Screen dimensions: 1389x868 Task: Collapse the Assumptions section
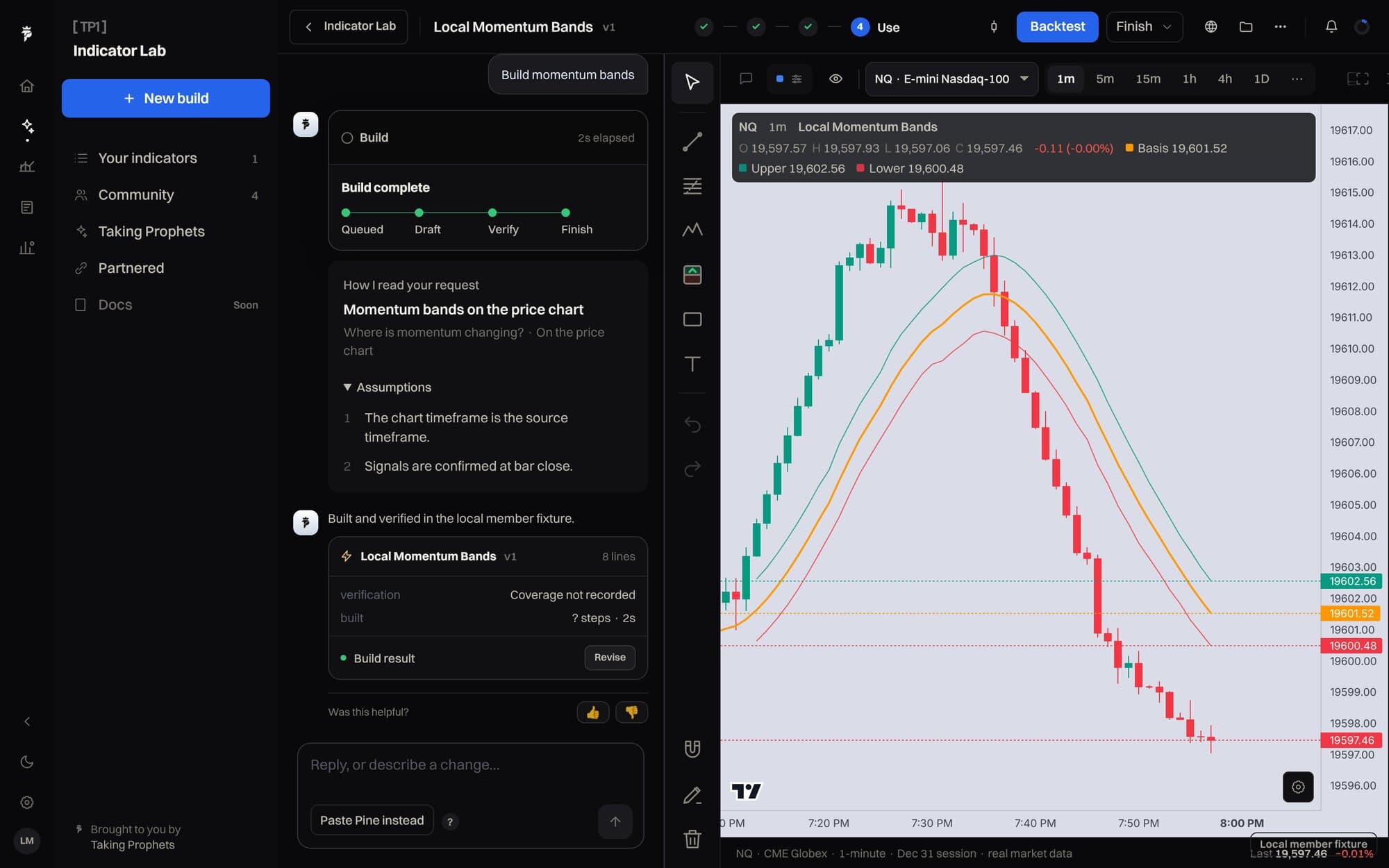pyautogui.click(x=387, y=387)
